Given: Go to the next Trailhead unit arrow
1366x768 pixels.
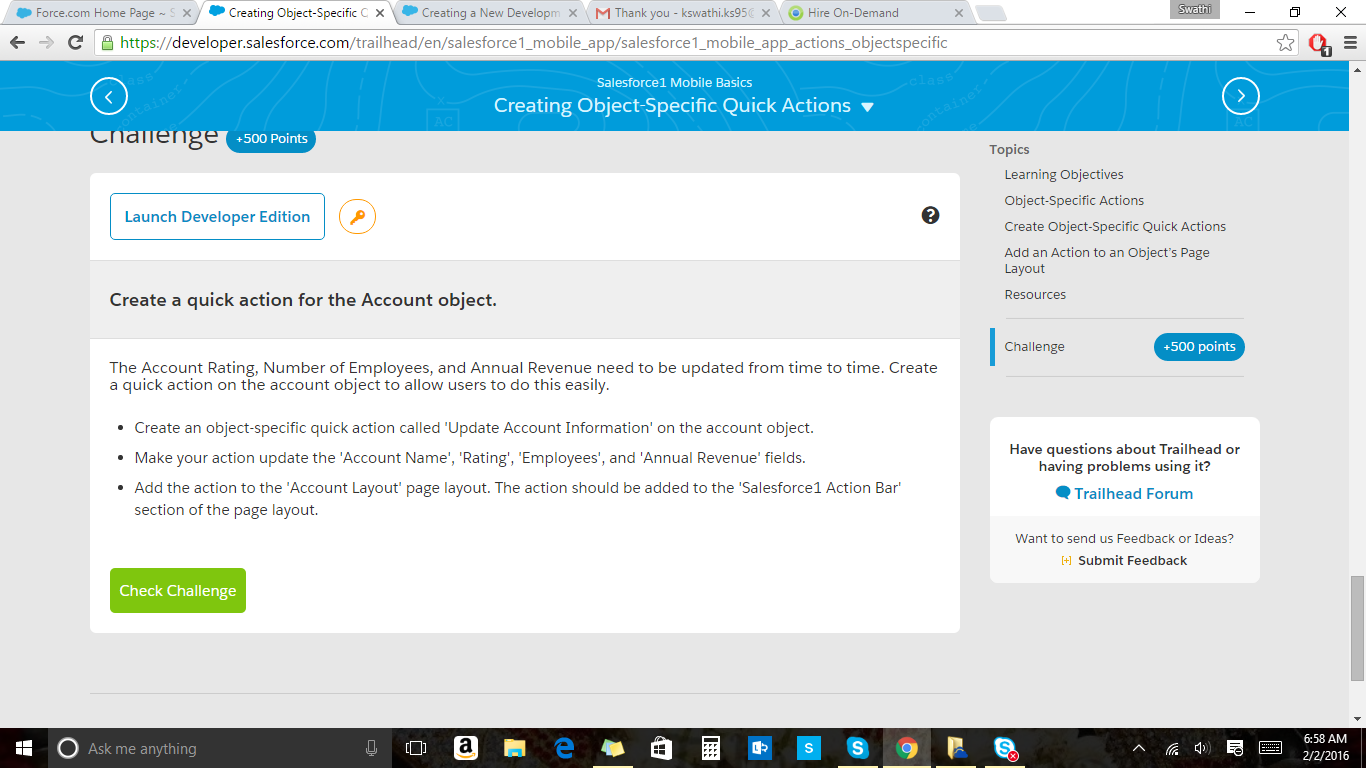Looking at the screenshot, I should point(1241,96).
